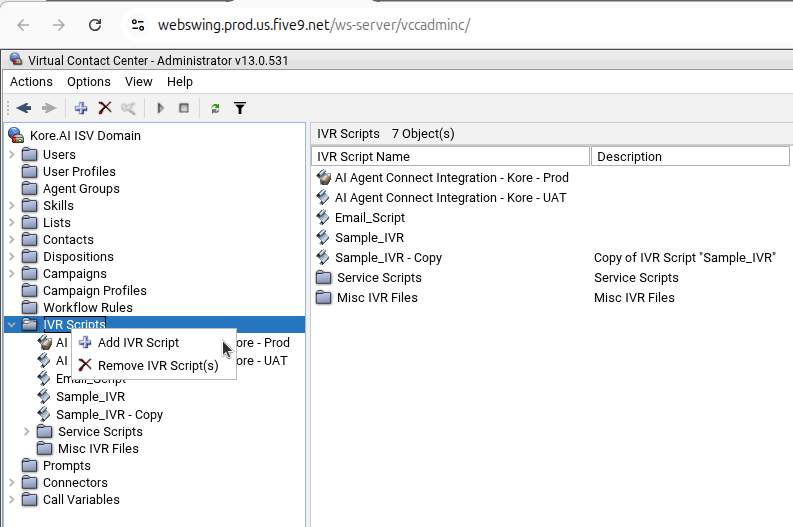Screen dimensions: 793x527
Task: Choose Add IVR Script from context menu
Action: (154, 342)
